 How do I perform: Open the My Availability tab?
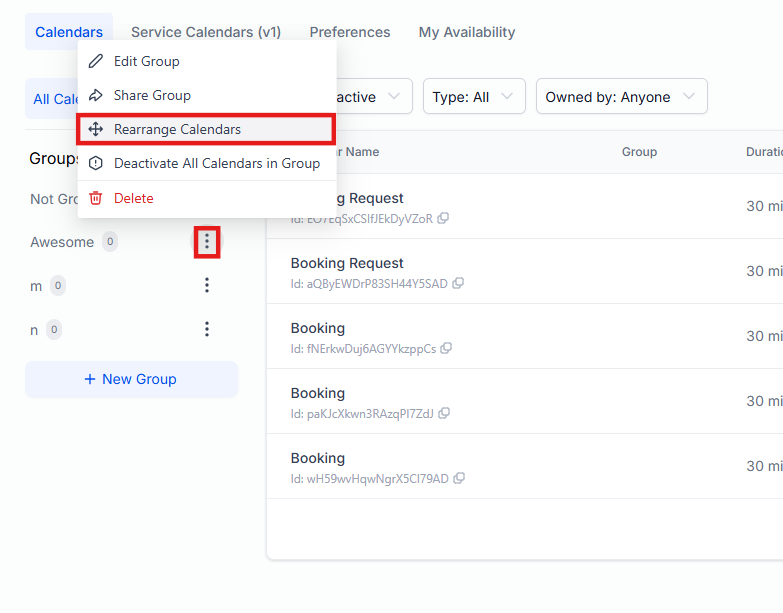pyautogui.click(x=467, y=32)
